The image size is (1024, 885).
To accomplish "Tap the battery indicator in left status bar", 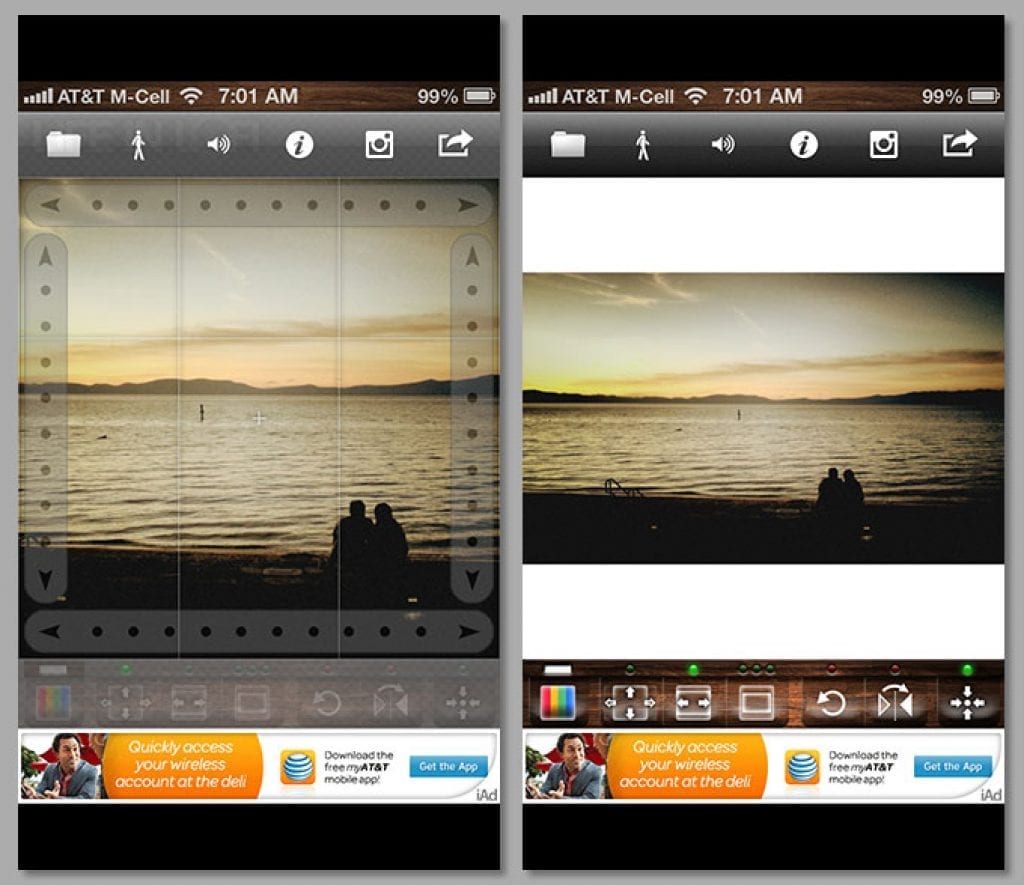I will (x=480, y=97).
